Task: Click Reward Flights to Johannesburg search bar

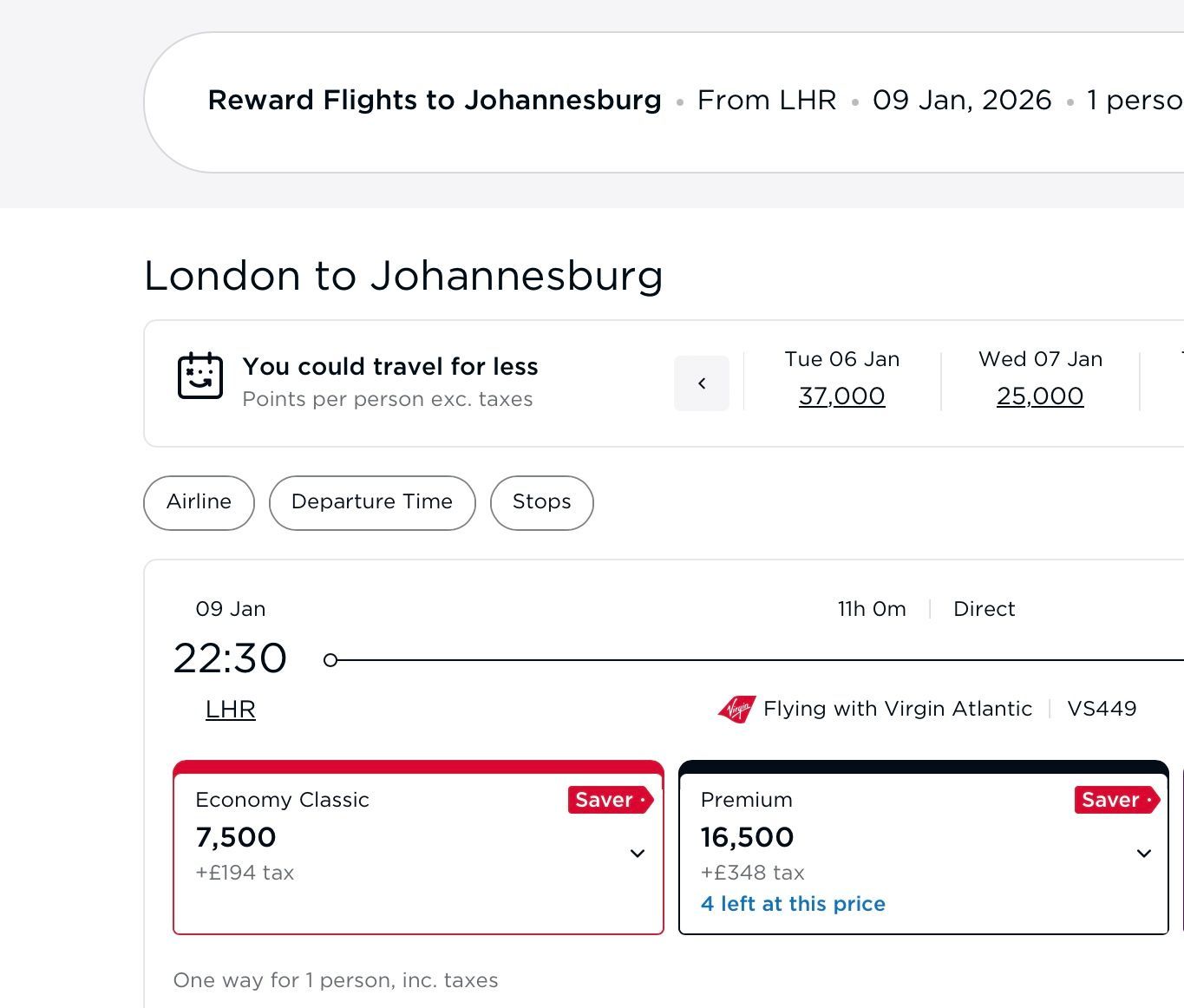Action: pyautogui.click(x=435, y=101)
